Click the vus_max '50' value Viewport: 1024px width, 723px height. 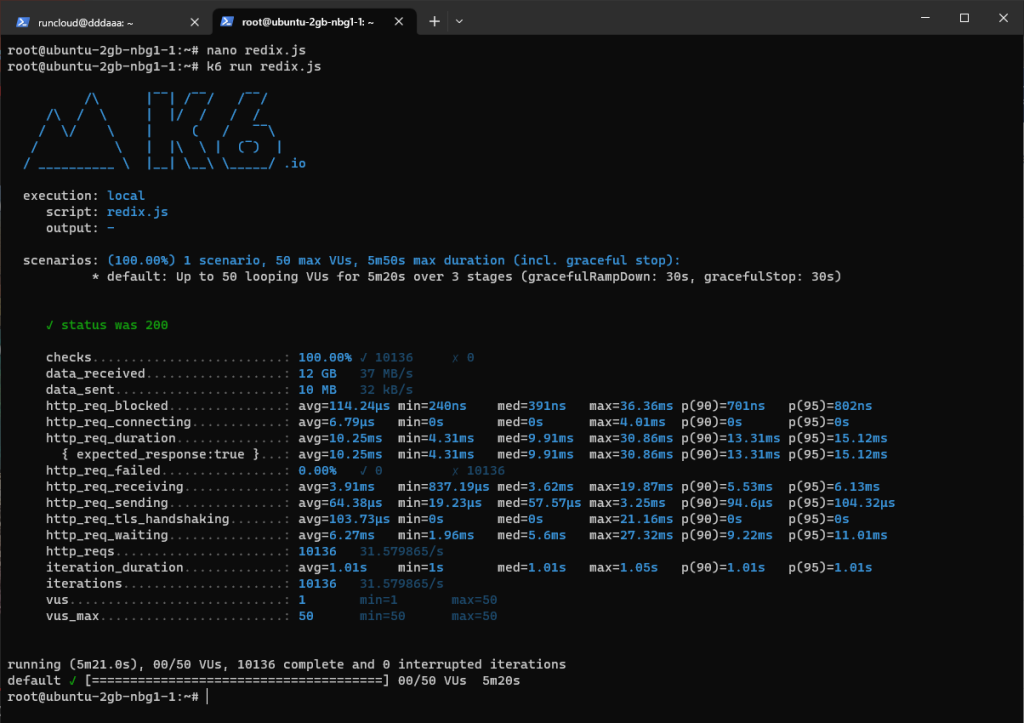306,617
